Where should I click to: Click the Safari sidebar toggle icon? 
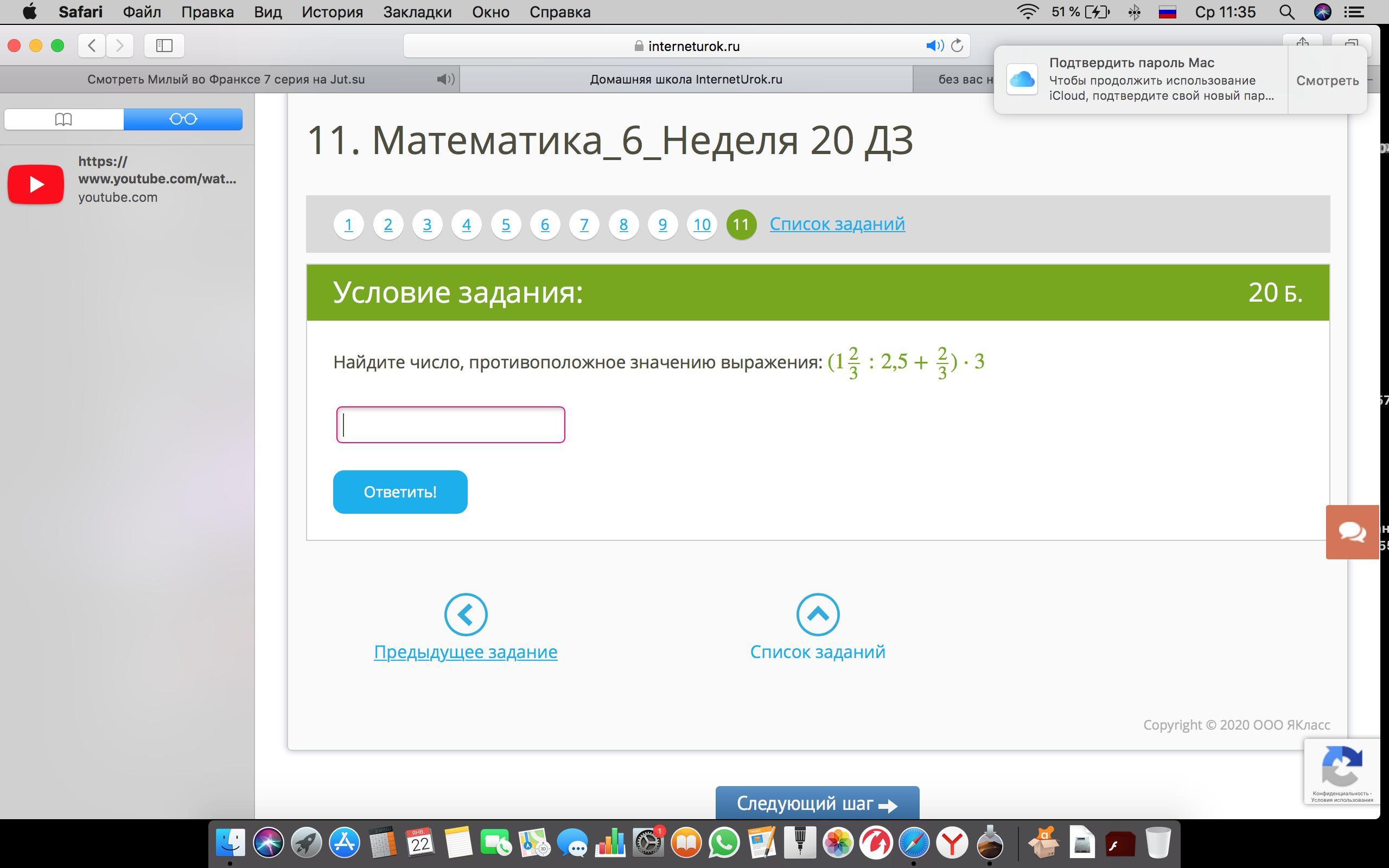tap(164, 46)
